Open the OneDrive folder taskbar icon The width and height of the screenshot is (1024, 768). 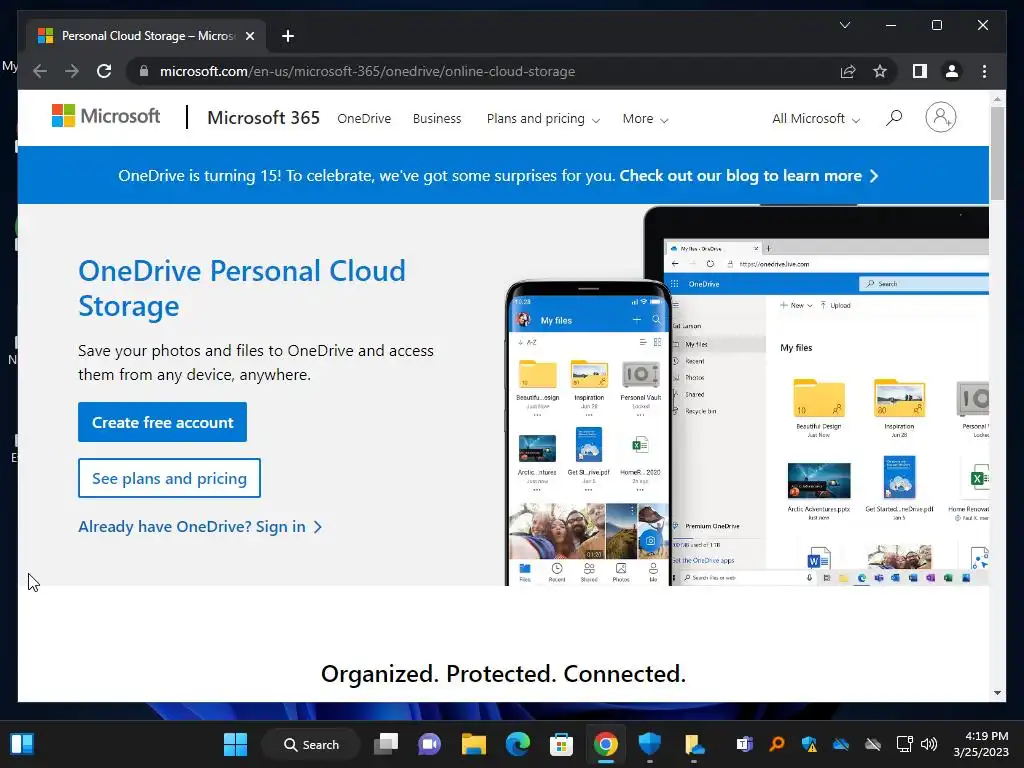click(694, 744)
